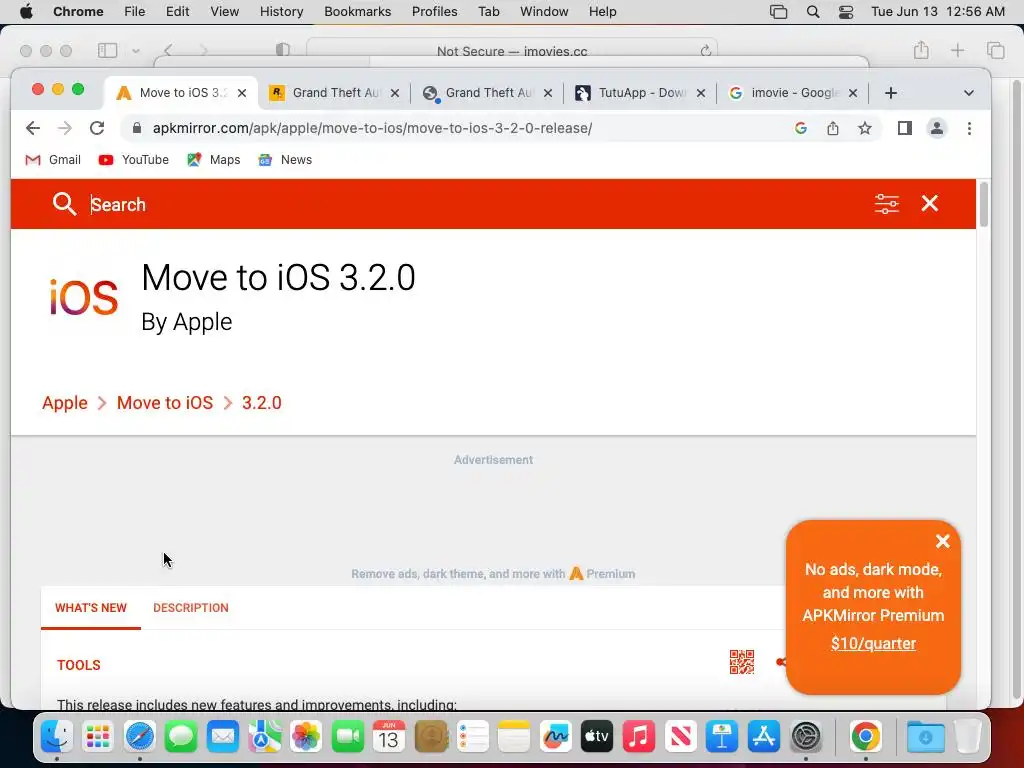Click the iOS app logo
Screen dimensions: 1024x768
[84, 296]
